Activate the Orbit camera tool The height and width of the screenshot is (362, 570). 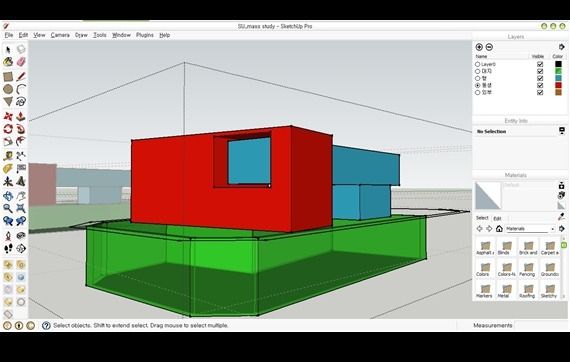coord(8,197)
